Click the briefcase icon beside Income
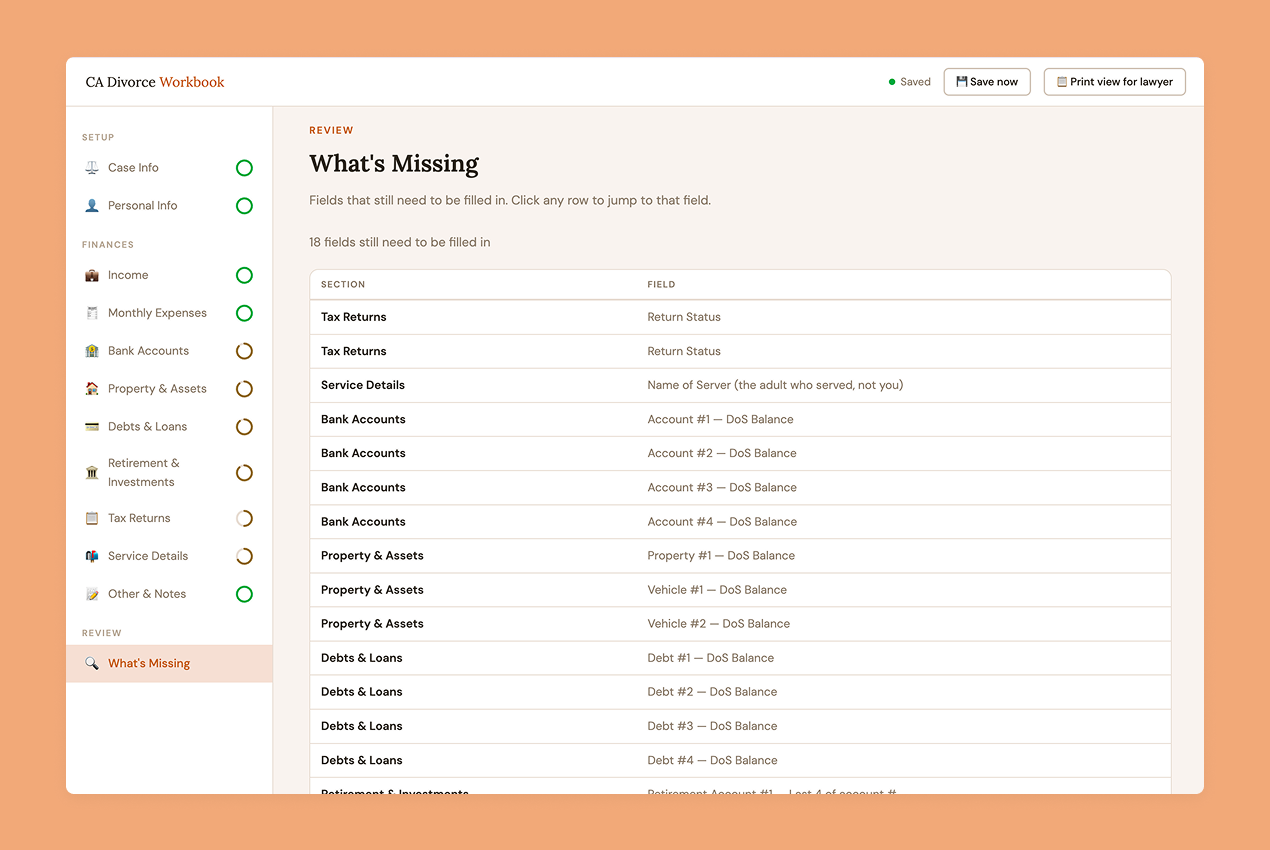 (92, 275)
